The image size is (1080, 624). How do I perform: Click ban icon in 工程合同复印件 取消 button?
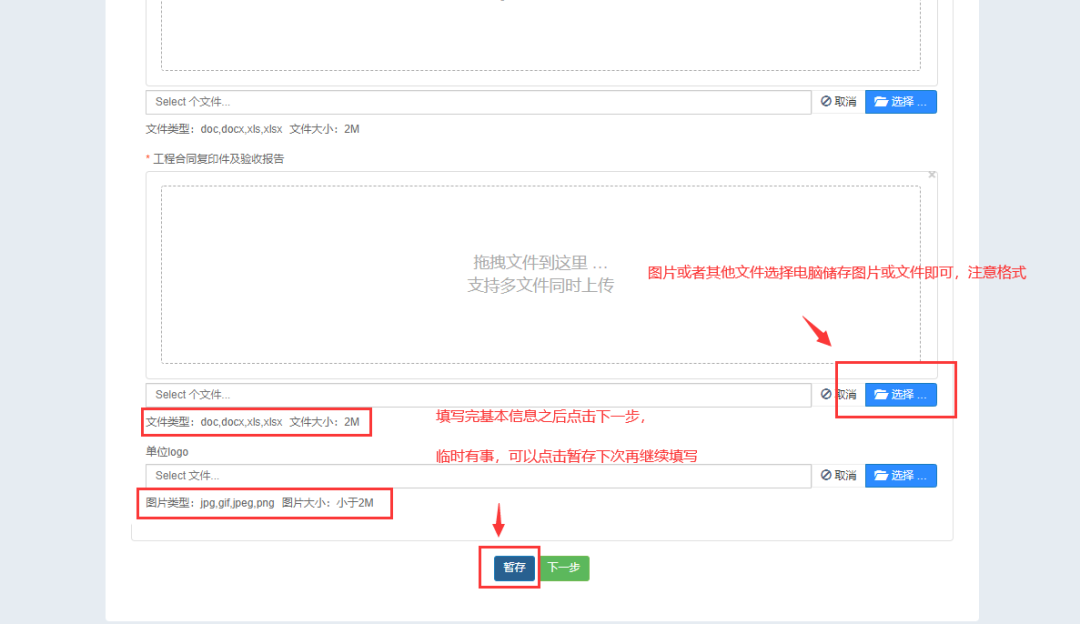click(x=826, y=395)
